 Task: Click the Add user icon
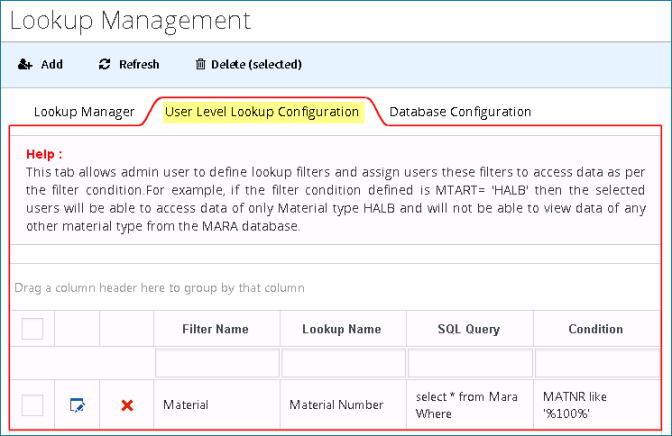[x=25, y=64]
